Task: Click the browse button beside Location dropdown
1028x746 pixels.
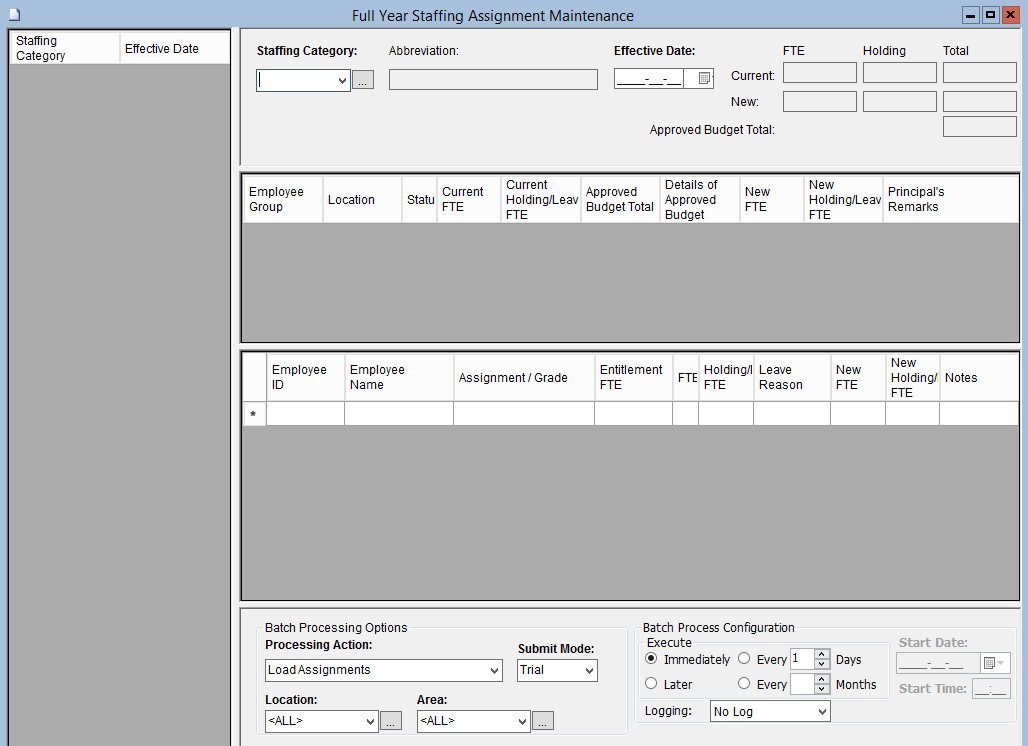Action: pos(391,721)
